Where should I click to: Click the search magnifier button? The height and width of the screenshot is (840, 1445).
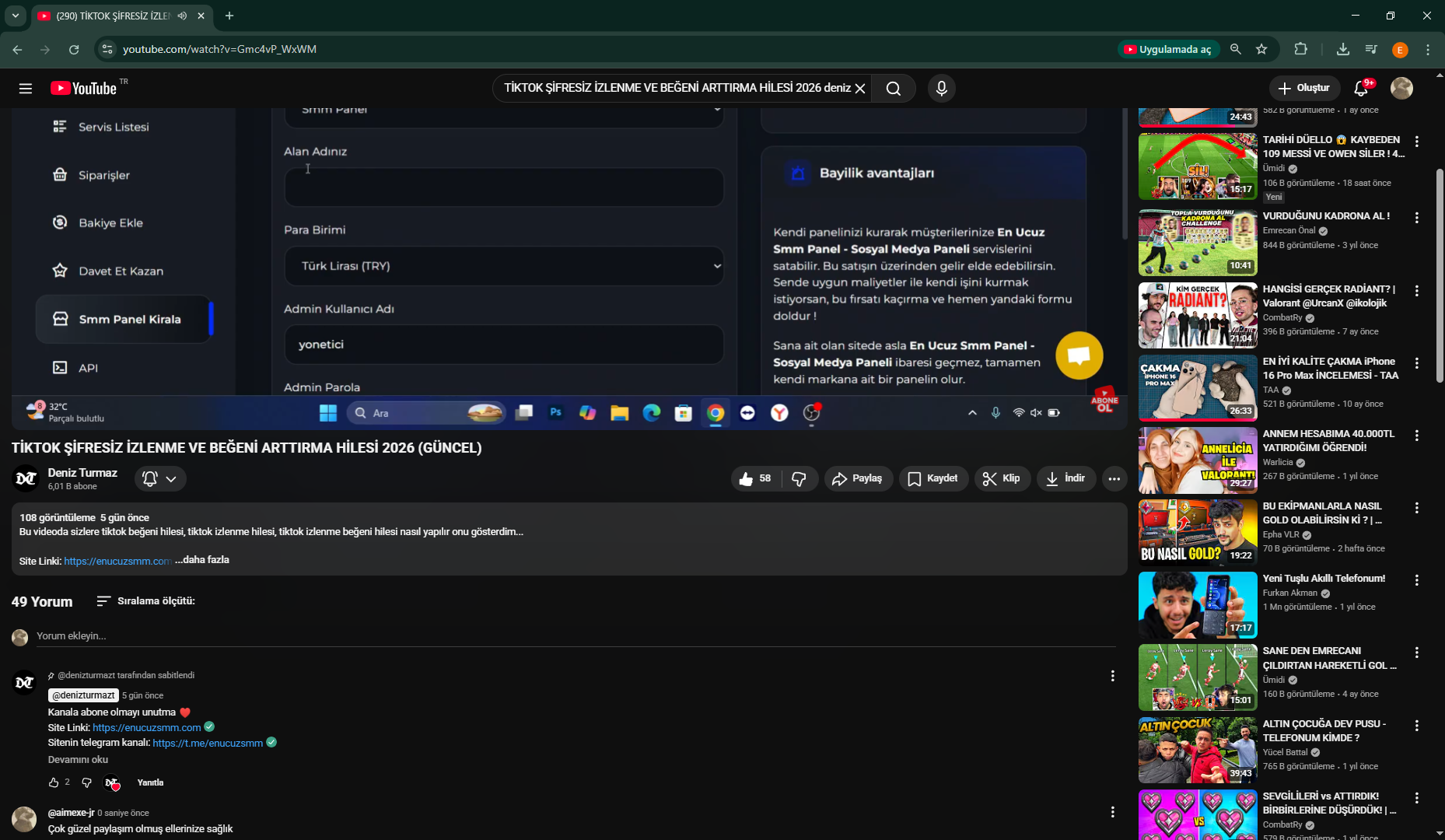(x=894, y=89)
